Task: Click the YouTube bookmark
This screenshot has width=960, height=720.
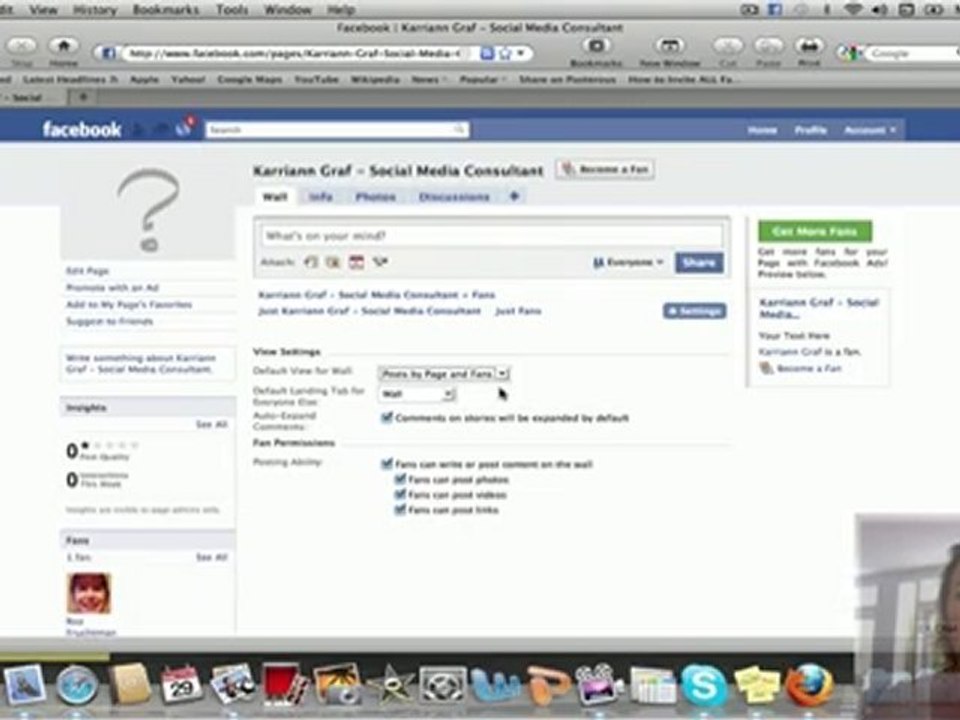Action: (316, 80)
